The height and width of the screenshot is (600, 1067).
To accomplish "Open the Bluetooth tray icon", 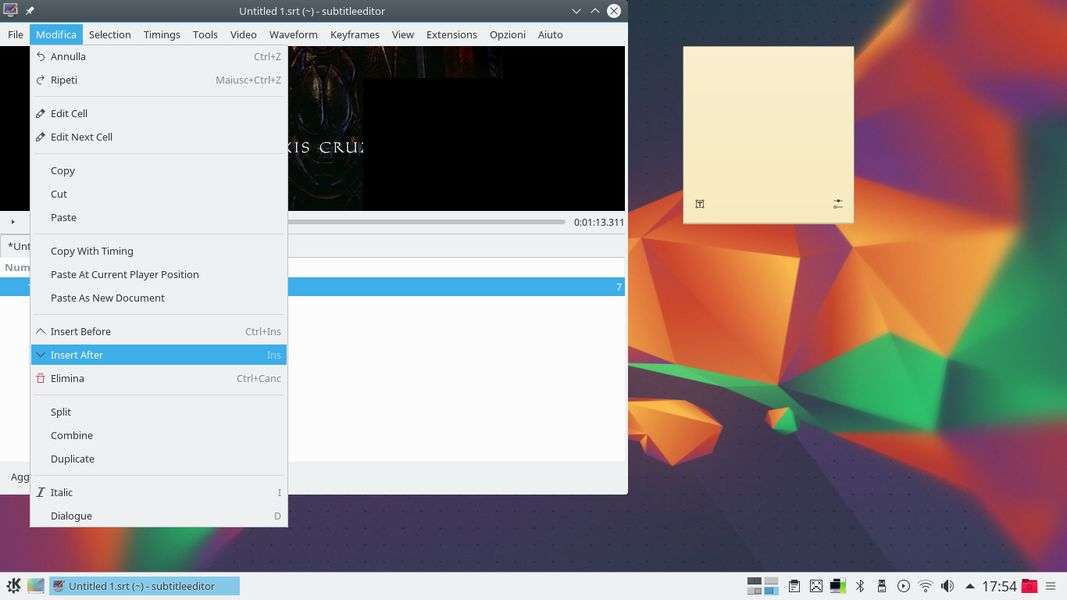I will tap(859, 586).
